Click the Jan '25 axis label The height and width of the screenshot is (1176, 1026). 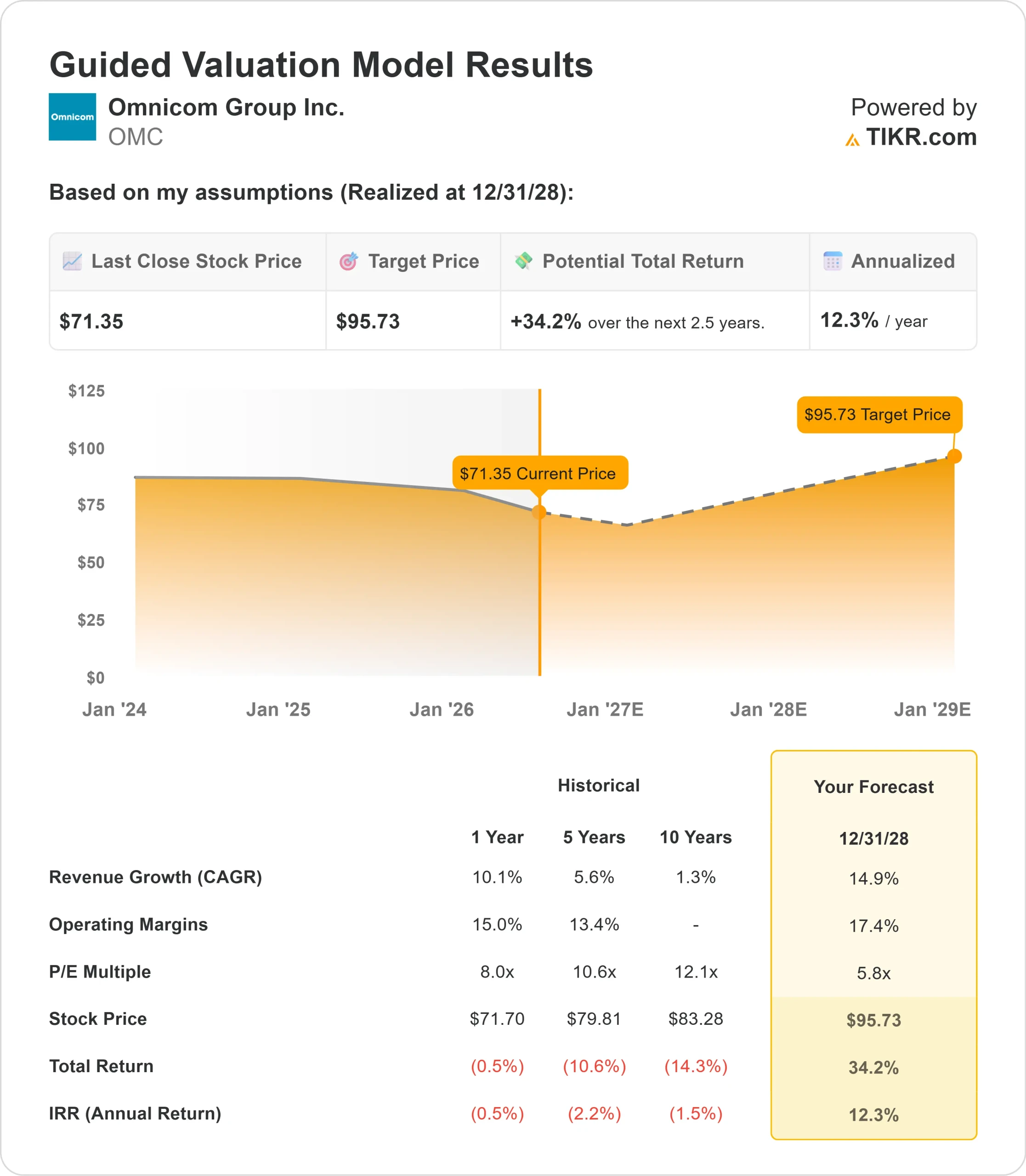point(278,710)
